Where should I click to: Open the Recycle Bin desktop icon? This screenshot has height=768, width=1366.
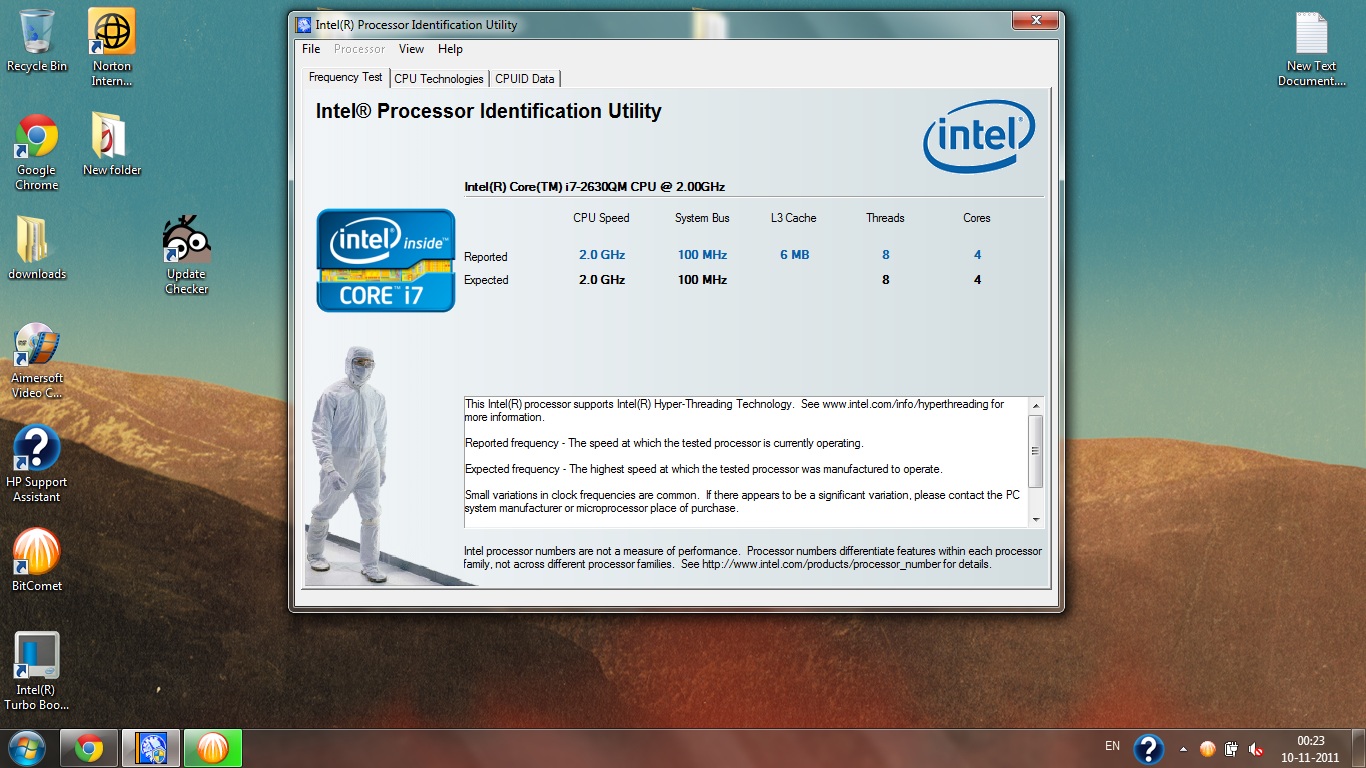(37, 40)
